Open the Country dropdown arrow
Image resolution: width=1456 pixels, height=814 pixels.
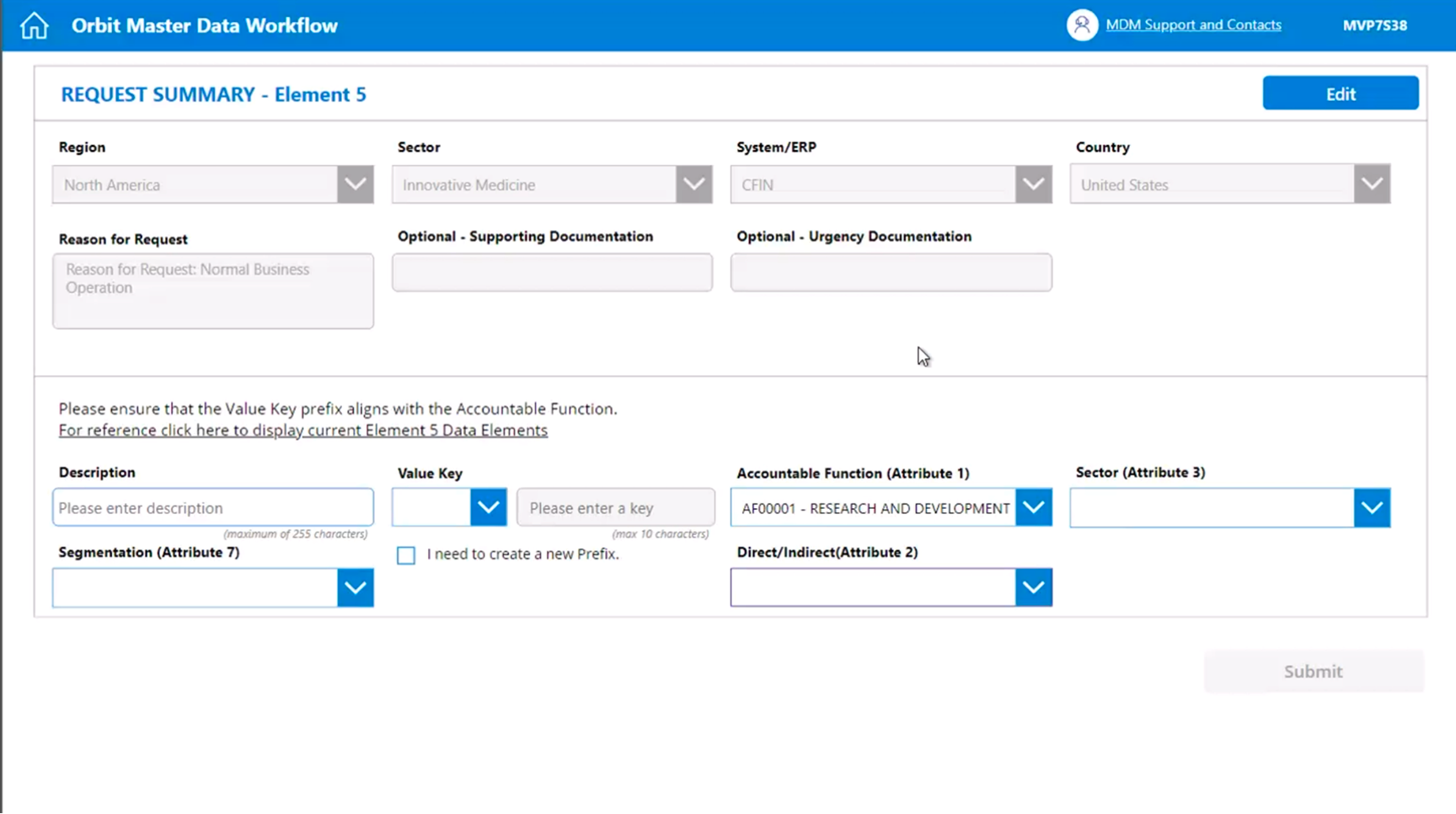point(1372,185)
